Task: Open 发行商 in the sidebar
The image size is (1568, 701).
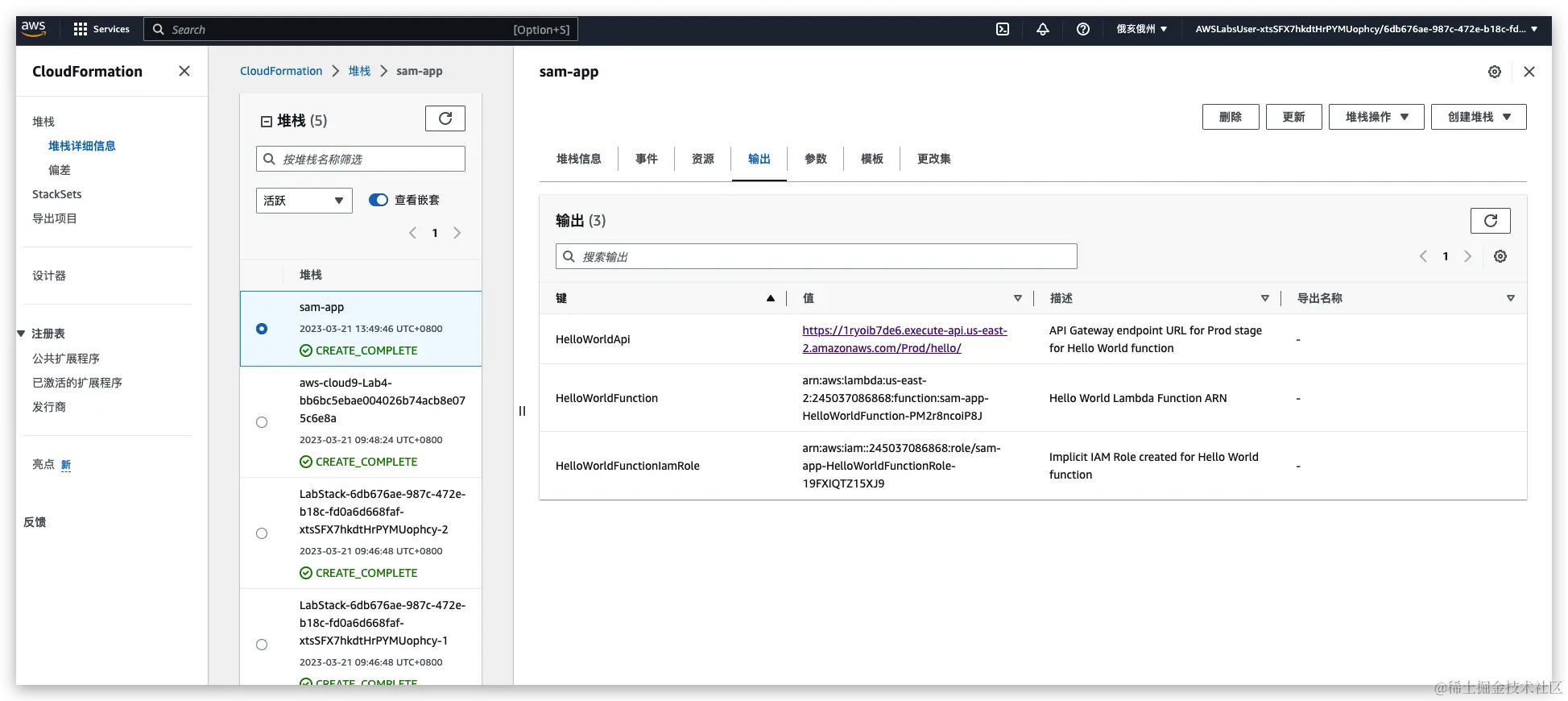Action: pos(49,407)
